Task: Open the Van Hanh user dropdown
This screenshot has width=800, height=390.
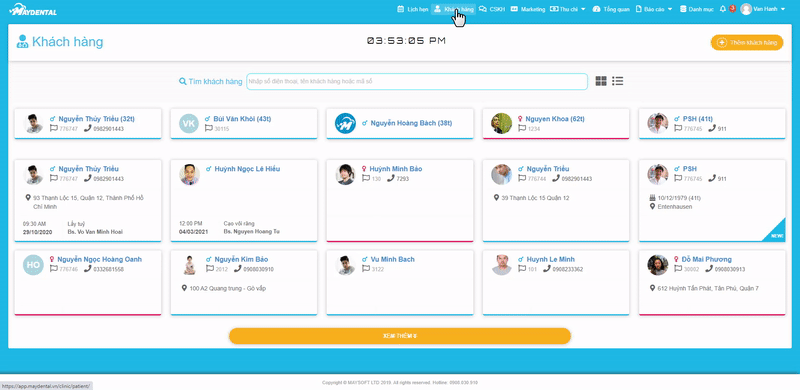Action: (x=763, y=9)
